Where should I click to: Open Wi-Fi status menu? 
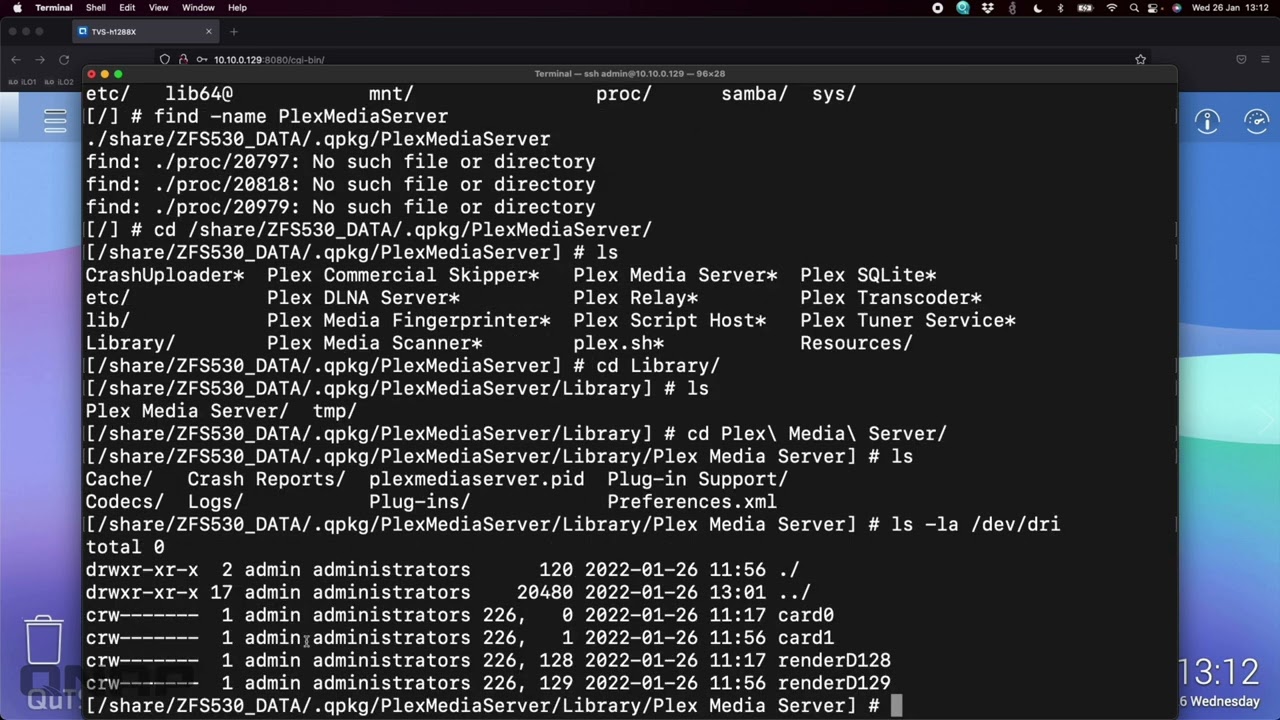coord(1112,8)
